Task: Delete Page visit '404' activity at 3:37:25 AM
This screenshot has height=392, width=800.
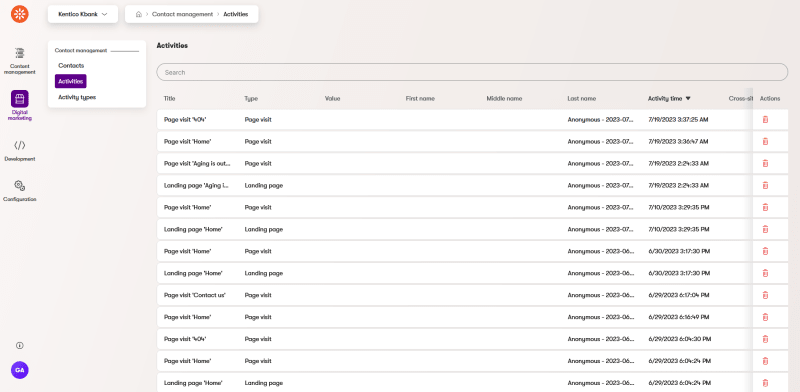Action: (x=765, y=119)
